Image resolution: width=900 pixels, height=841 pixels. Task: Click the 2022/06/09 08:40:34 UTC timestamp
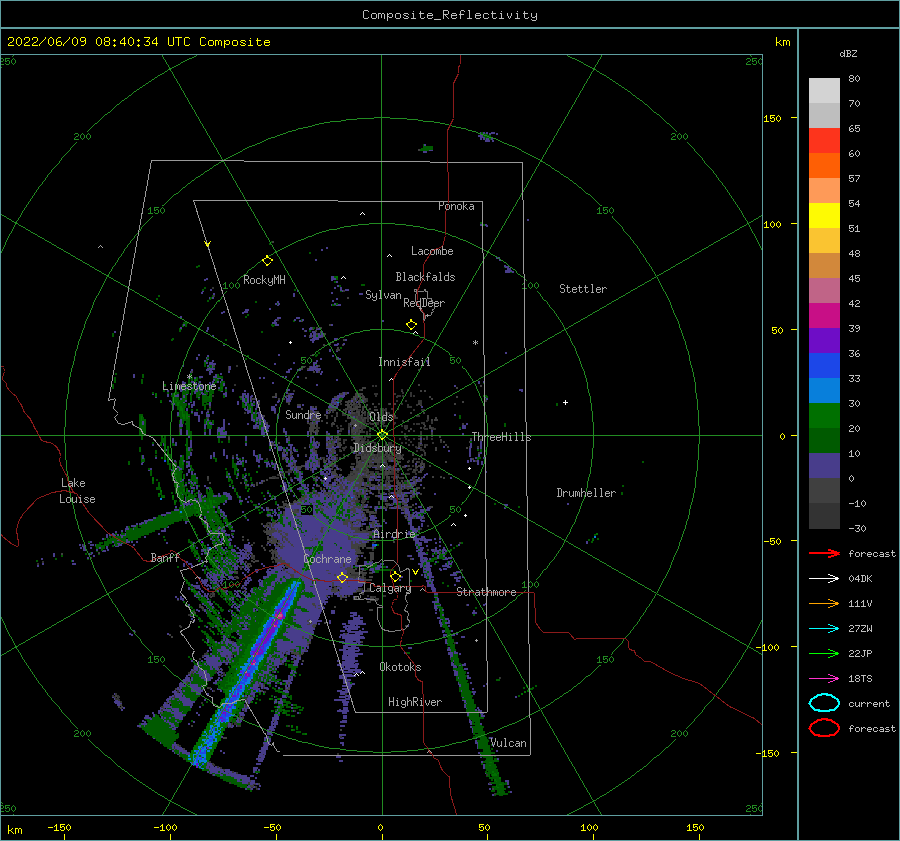138,42
